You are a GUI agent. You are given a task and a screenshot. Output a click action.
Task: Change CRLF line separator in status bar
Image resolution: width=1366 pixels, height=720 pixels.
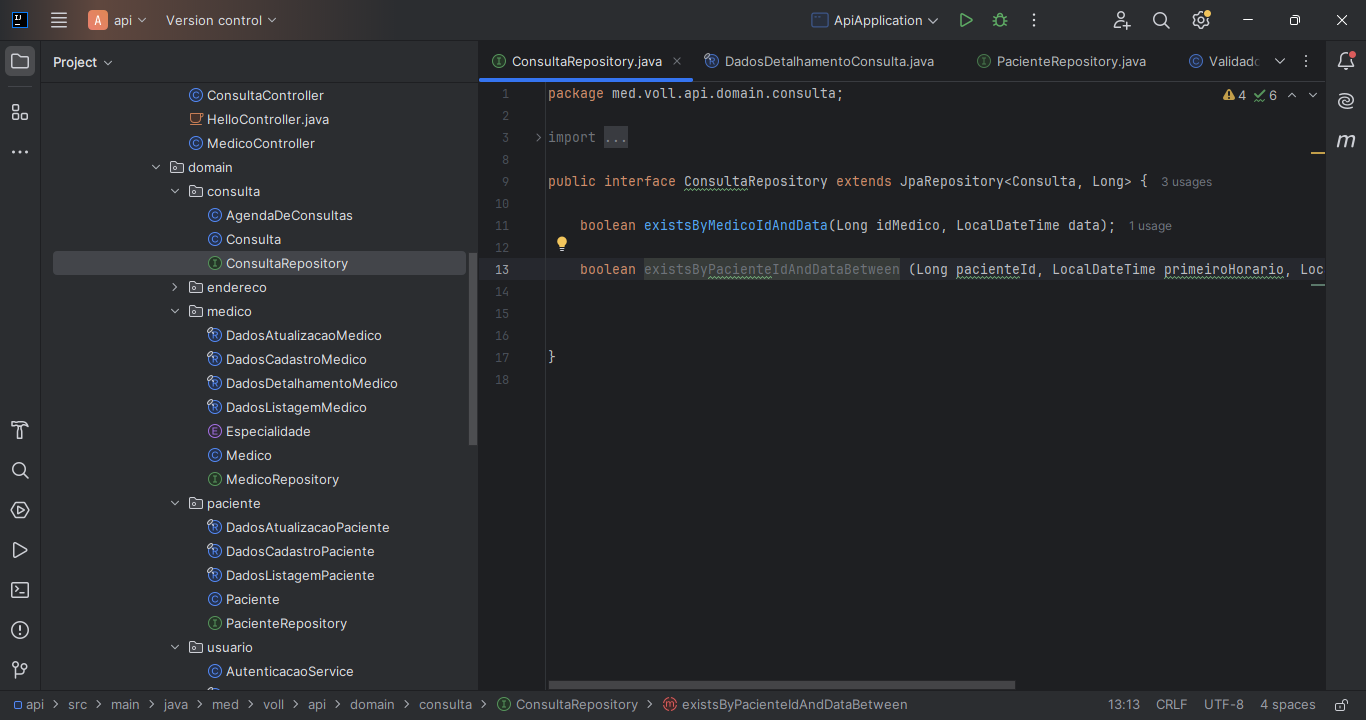(x=1172, y=705)
